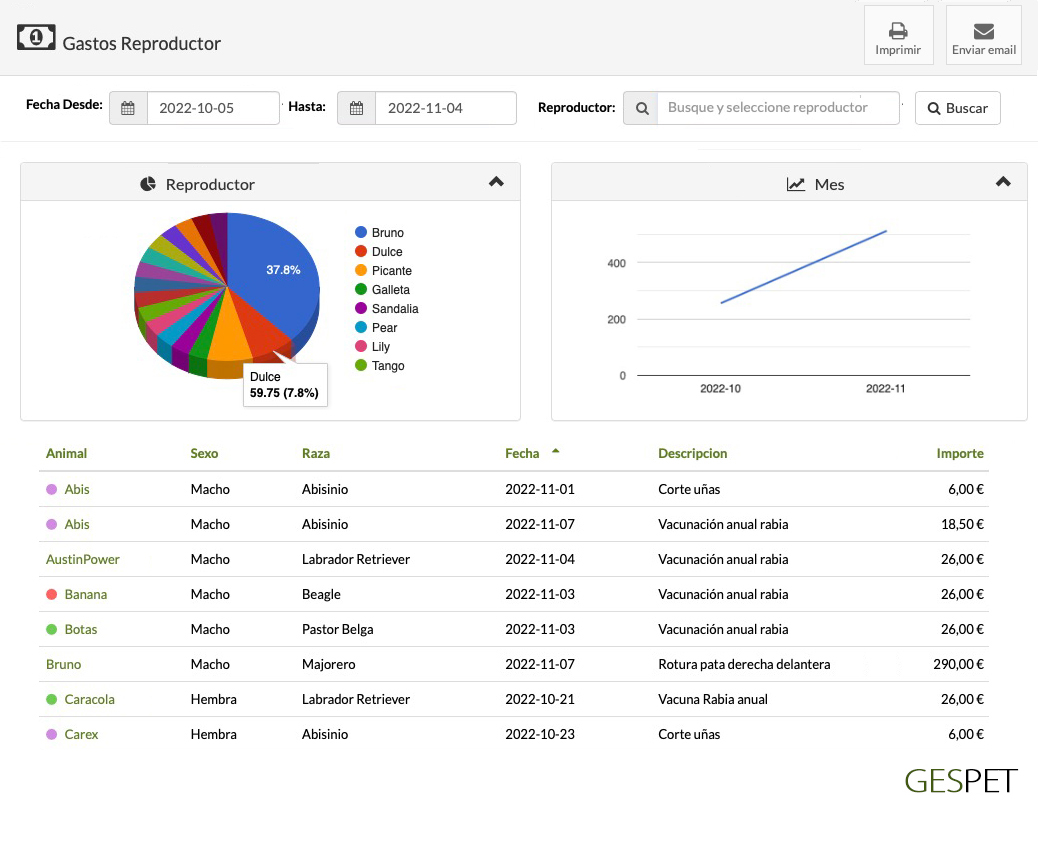Open the AustinPower animal link

point(83,559)
